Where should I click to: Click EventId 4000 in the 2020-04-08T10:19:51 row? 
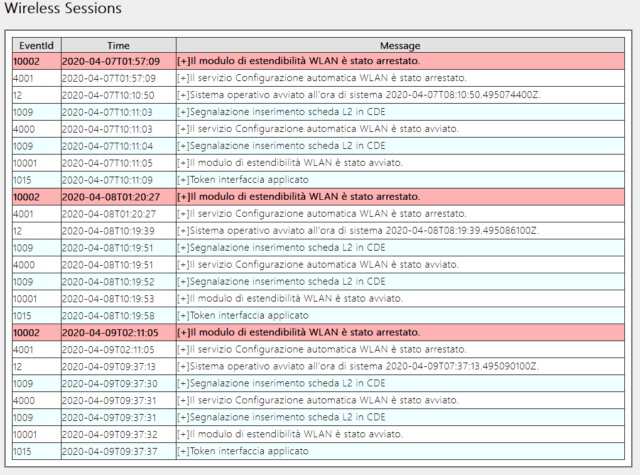[x=24, y=264]
